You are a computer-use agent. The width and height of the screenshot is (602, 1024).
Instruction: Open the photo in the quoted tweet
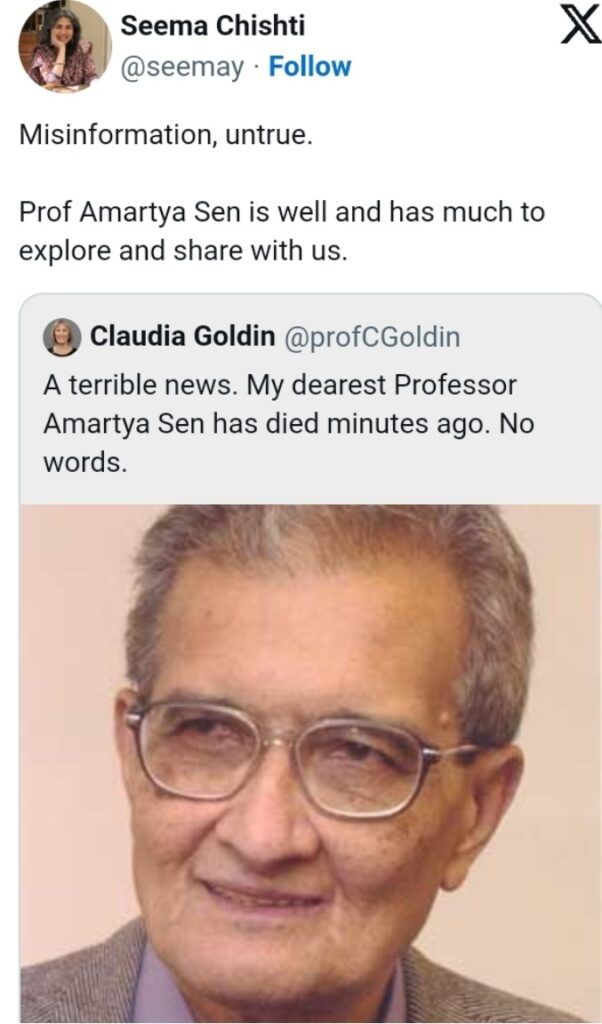coord(310,760)
